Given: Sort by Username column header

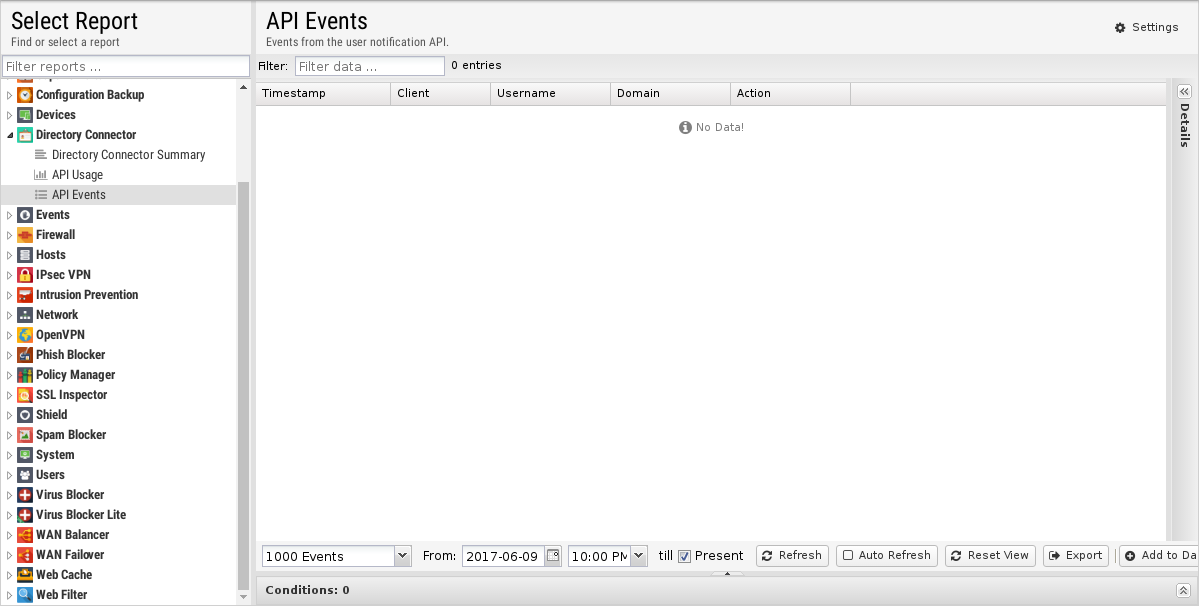Looking at the screenshot, I should point(551,93).
